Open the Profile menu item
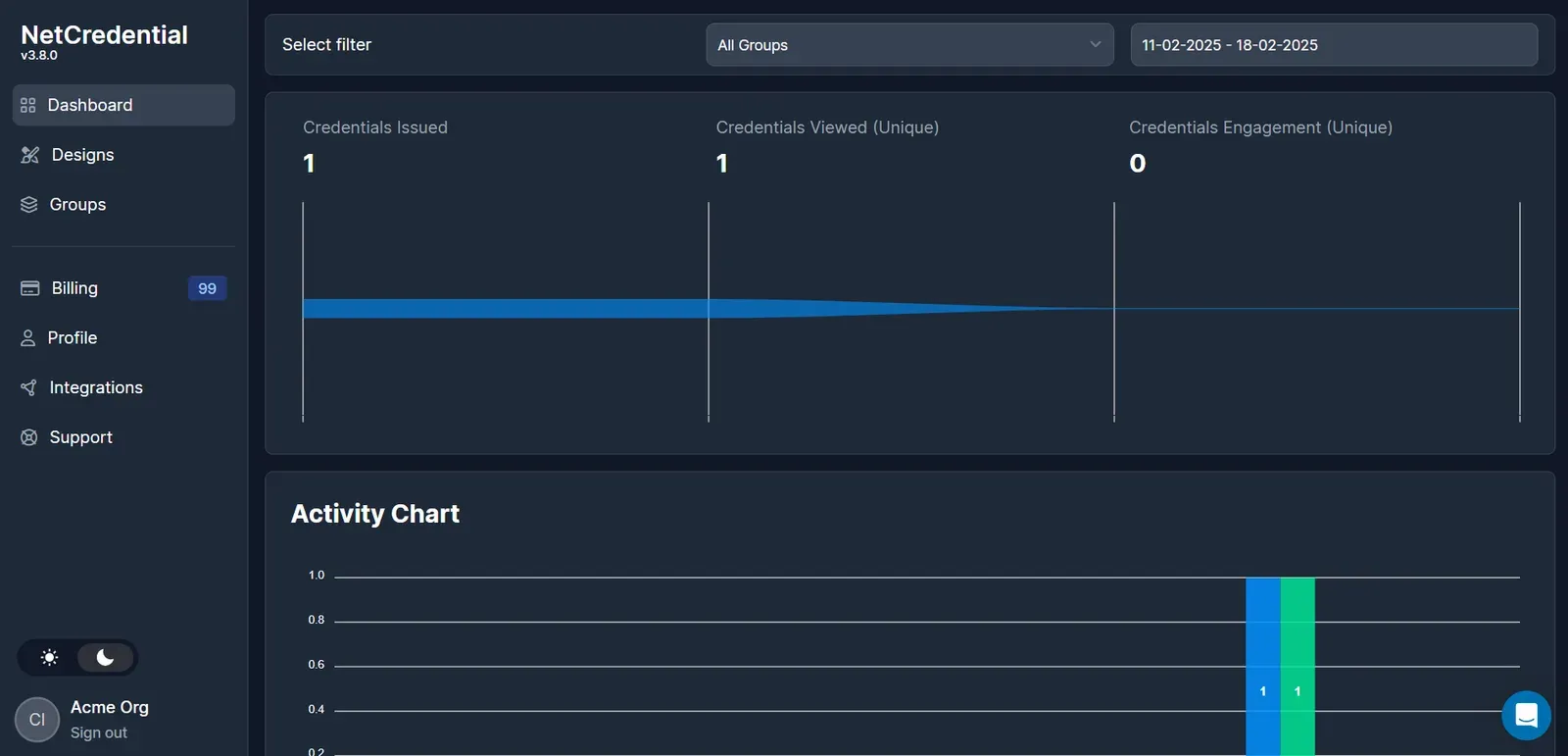The width and height of the screenshot is (1568, 756). (x=123, y=338)
